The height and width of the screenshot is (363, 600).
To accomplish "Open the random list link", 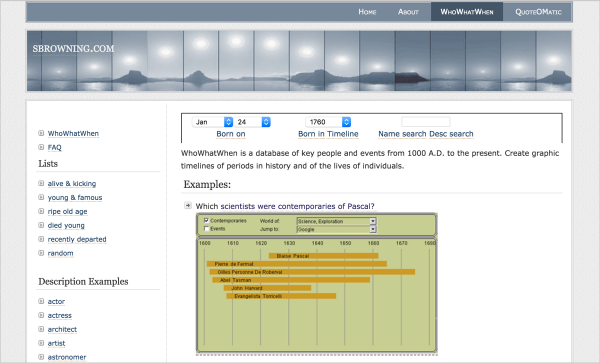I will 60,253.
